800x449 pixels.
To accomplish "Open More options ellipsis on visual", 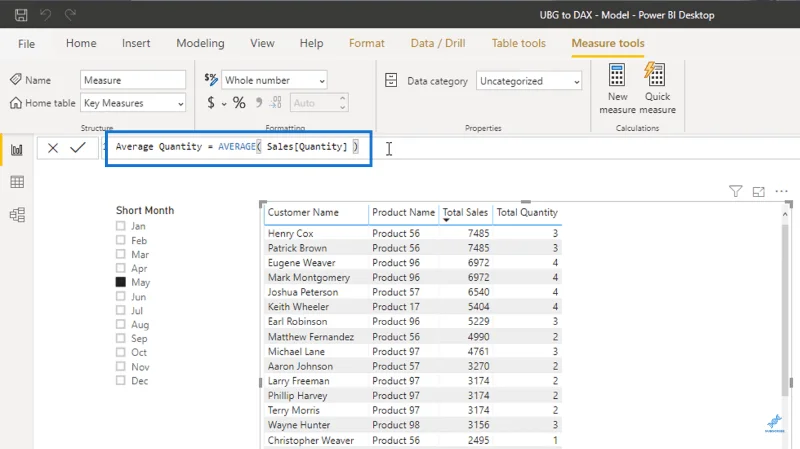I will tap(781, 191).
